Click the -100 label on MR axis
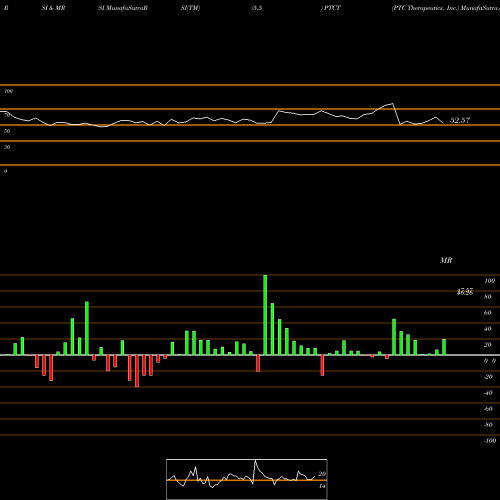 point(490,441)
